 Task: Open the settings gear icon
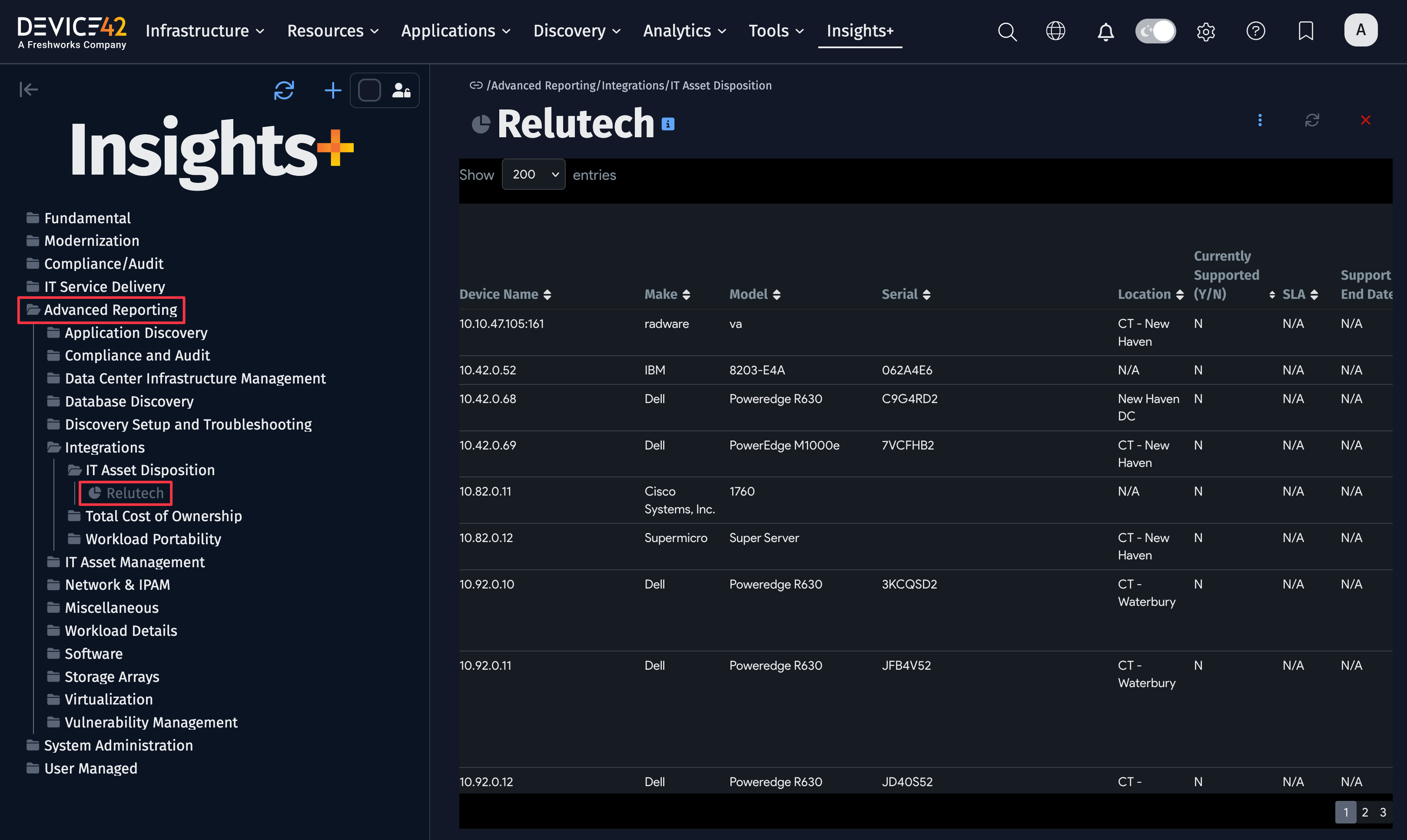[x=1205, y=31]
